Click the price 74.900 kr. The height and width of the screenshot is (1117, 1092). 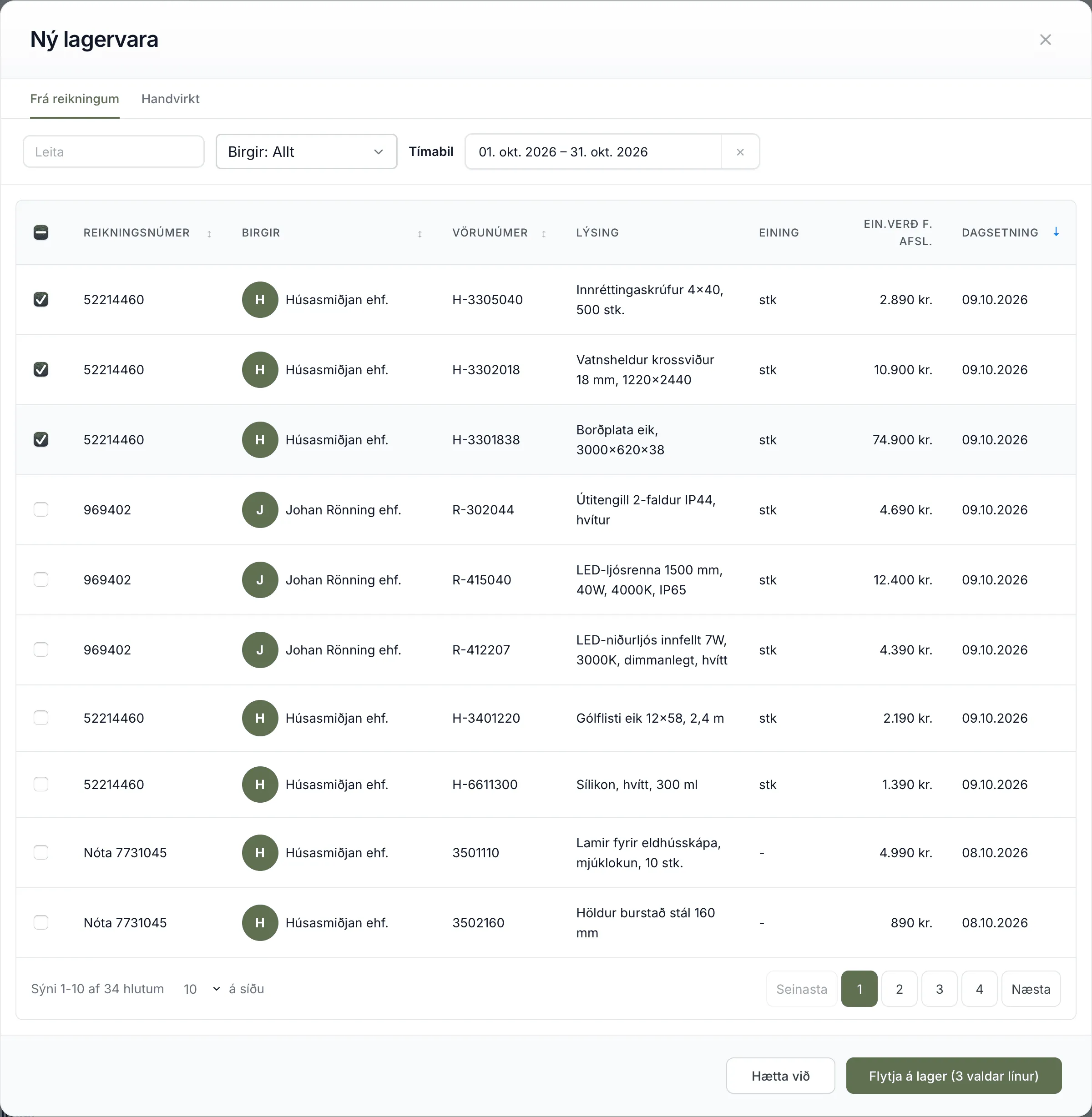[x=902, y=440]
